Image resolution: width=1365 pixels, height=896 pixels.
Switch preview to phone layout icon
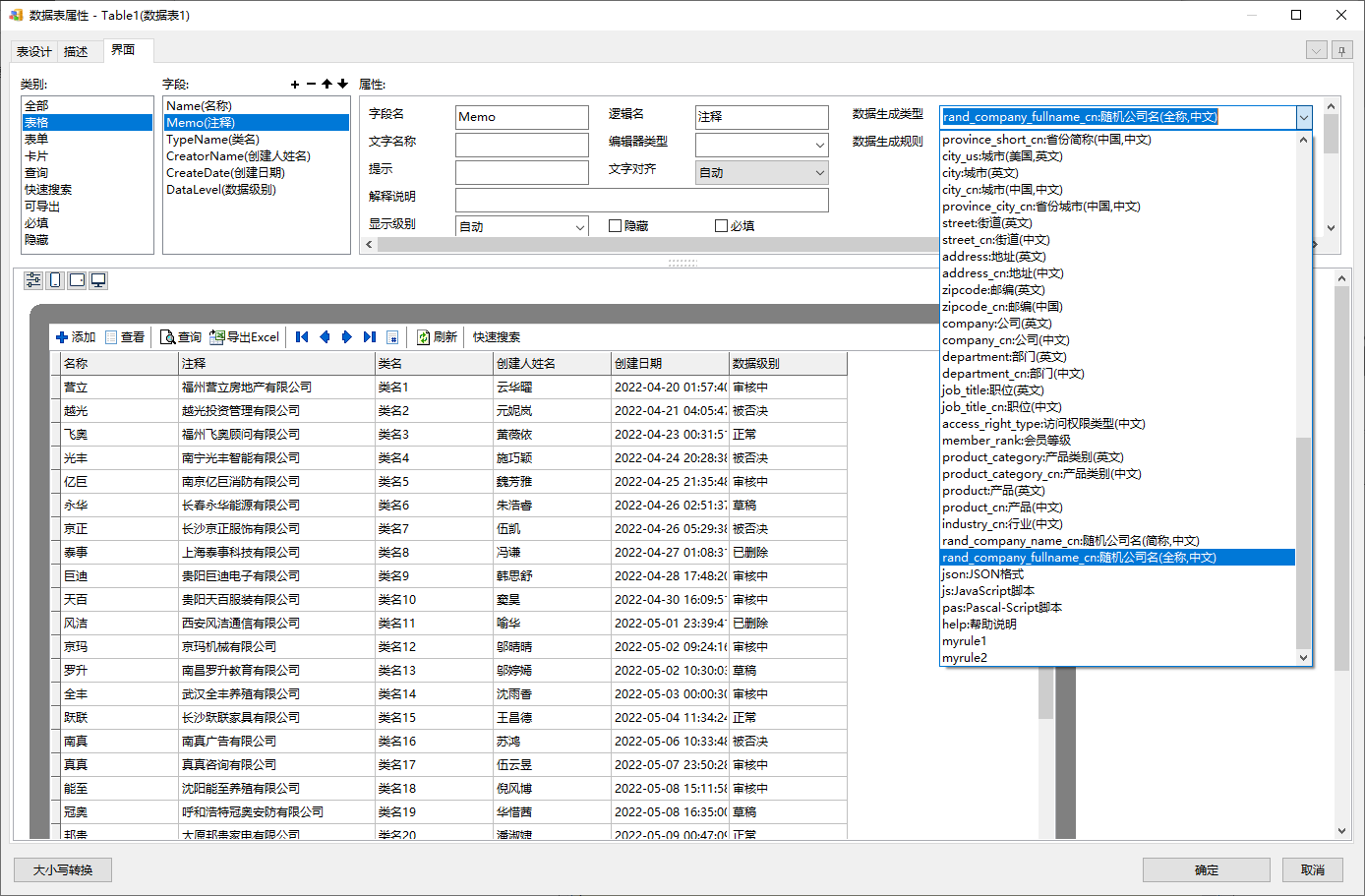pos(55,280)
